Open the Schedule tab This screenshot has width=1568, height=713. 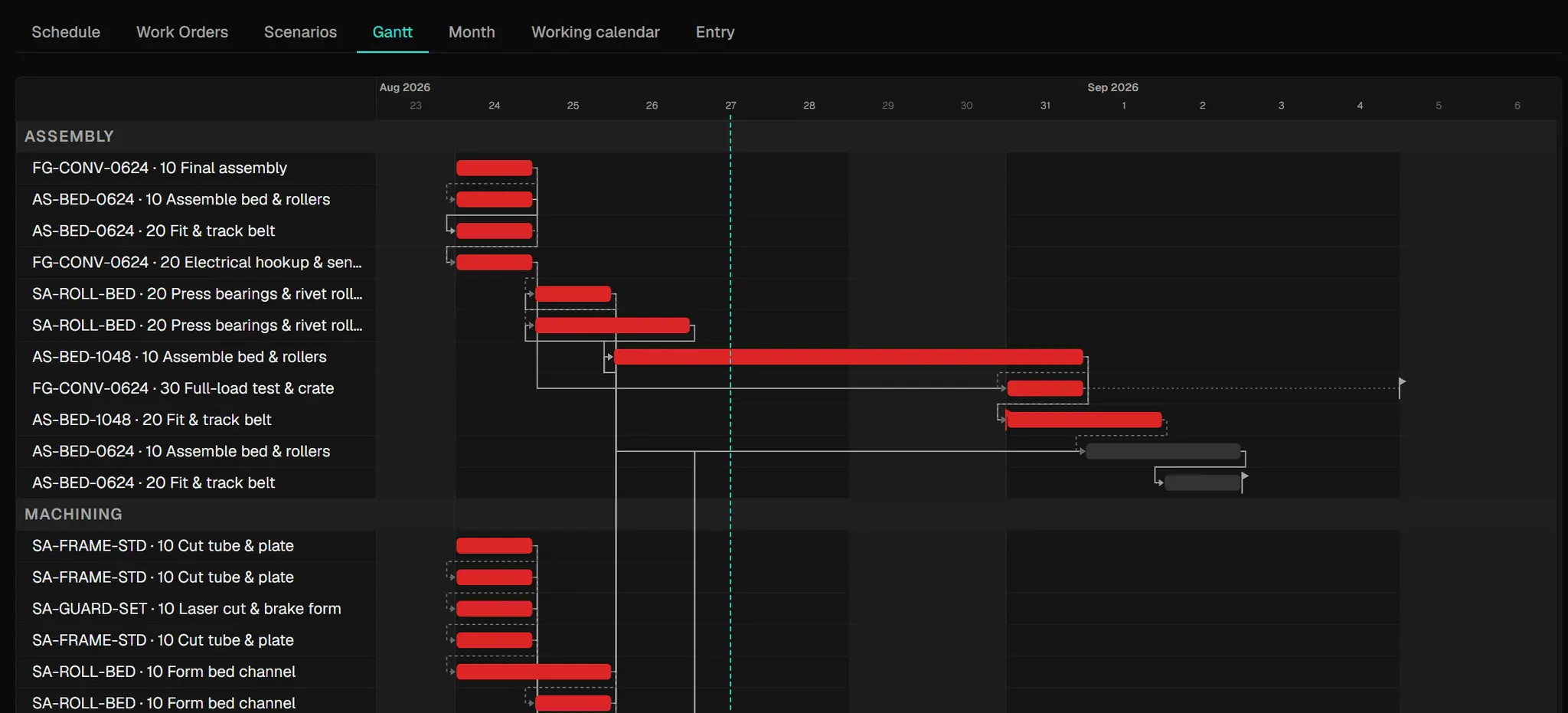[x=66, y=32]
